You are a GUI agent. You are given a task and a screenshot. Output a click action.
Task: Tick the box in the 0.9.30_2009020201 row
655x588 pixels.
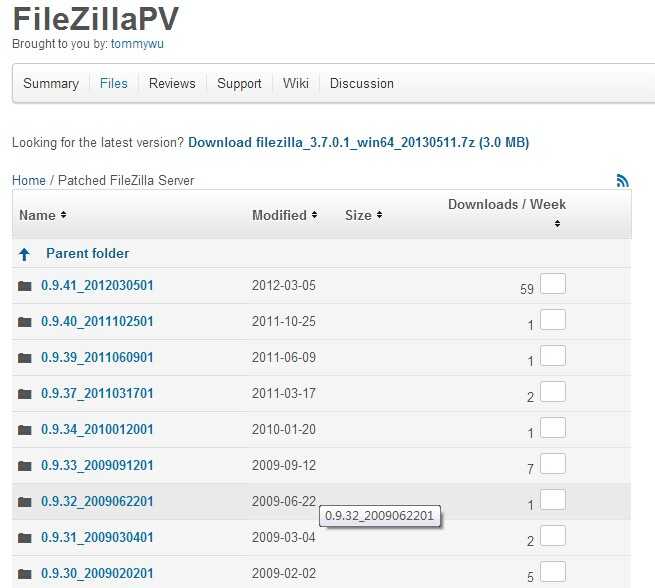[x=553, y=571]
